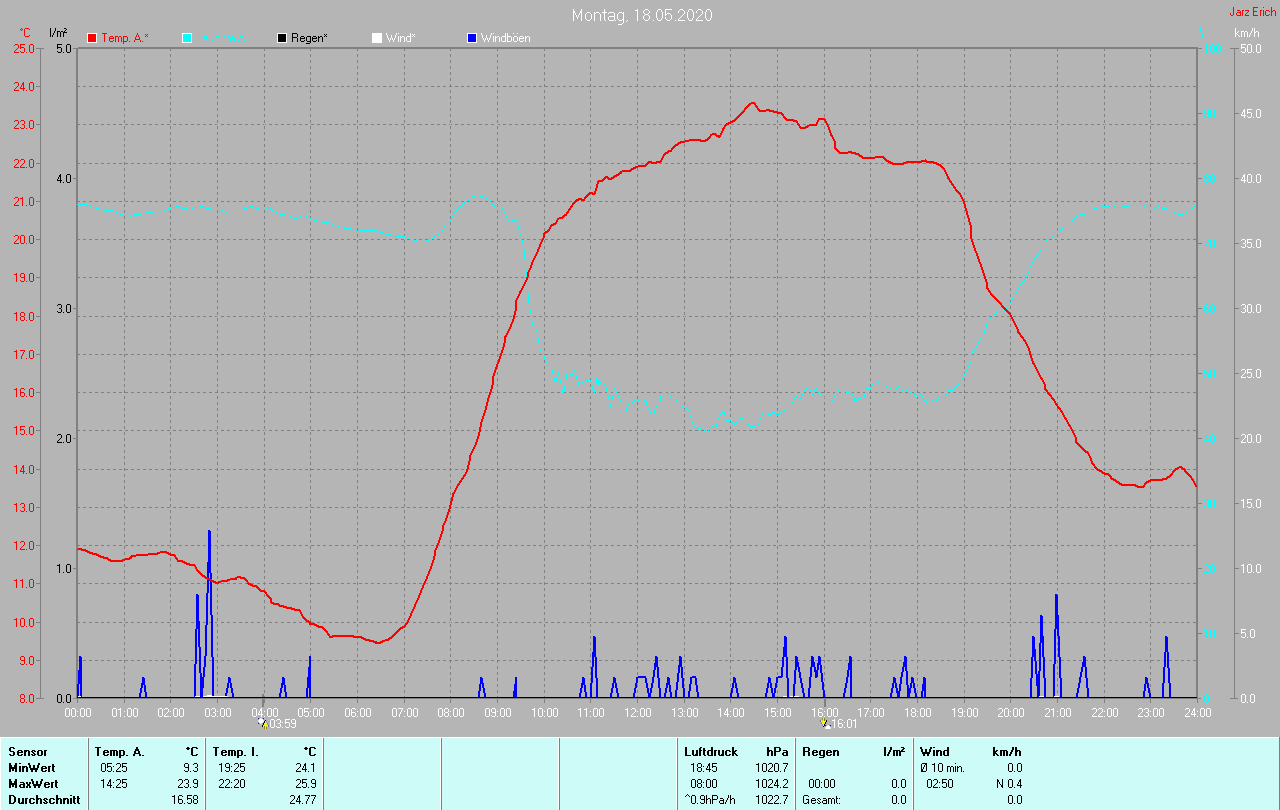This screenshot has height=810, width=1280.
Task: Click the blue Windböen legend square
Action: [x=472, y=38]
